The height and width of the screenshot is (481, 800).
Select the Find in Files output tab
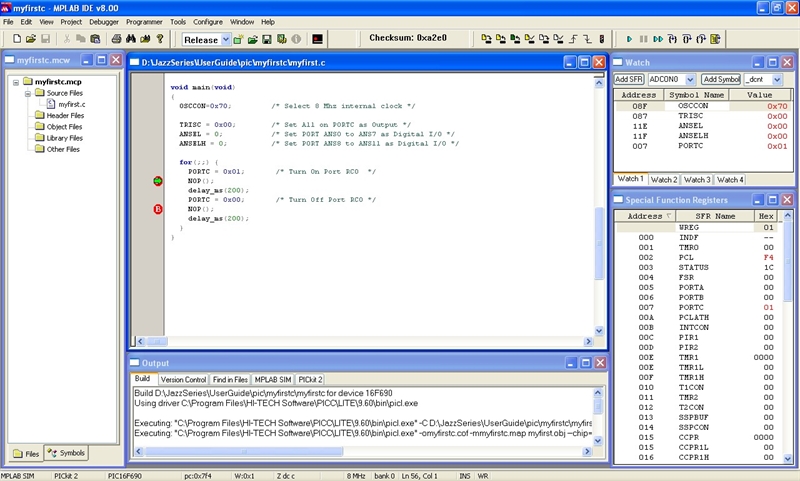[x=230, y=379]
